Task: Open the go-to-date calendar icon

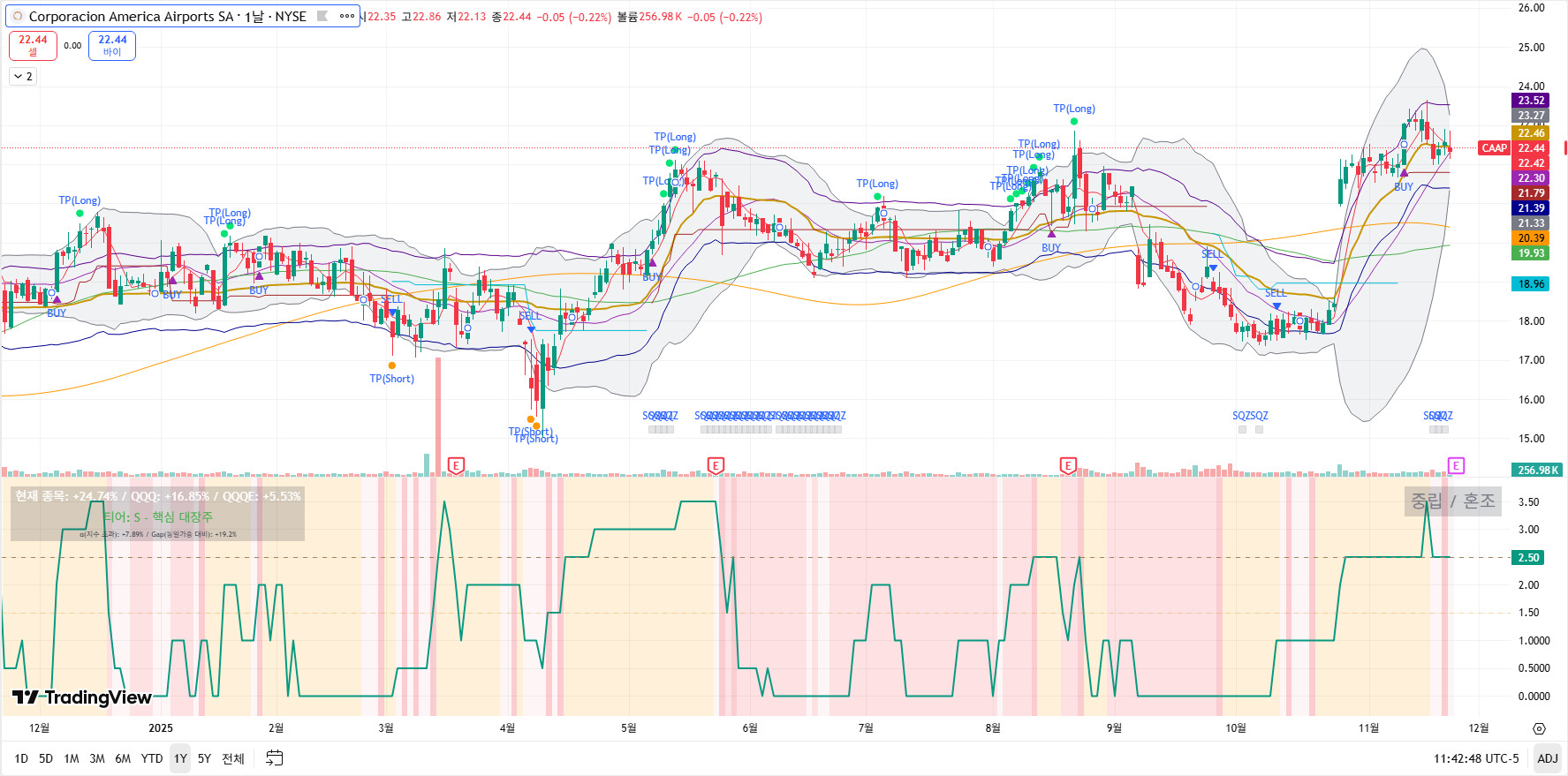Action: pyautogui.click(x=275, y=758)
